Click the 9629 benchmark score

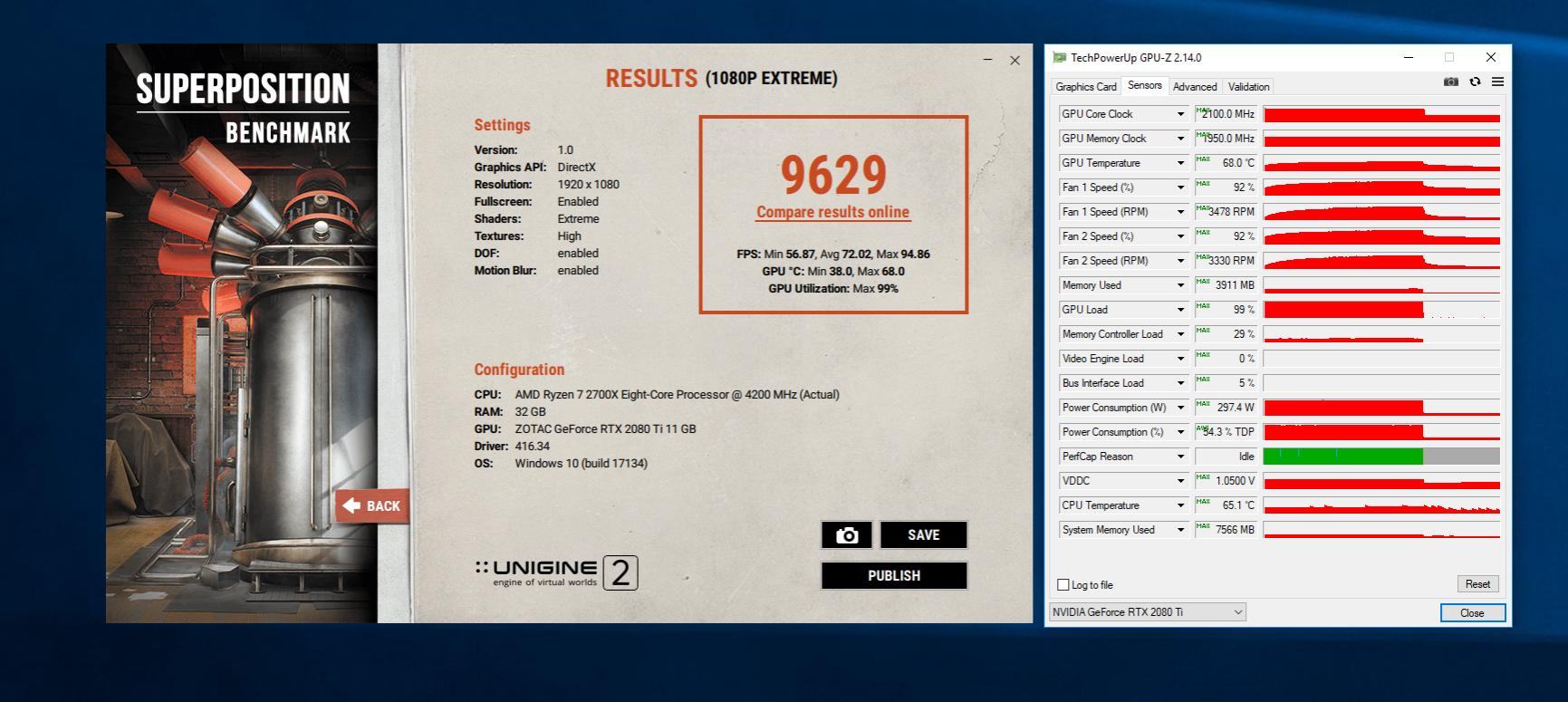pos(833,175)
